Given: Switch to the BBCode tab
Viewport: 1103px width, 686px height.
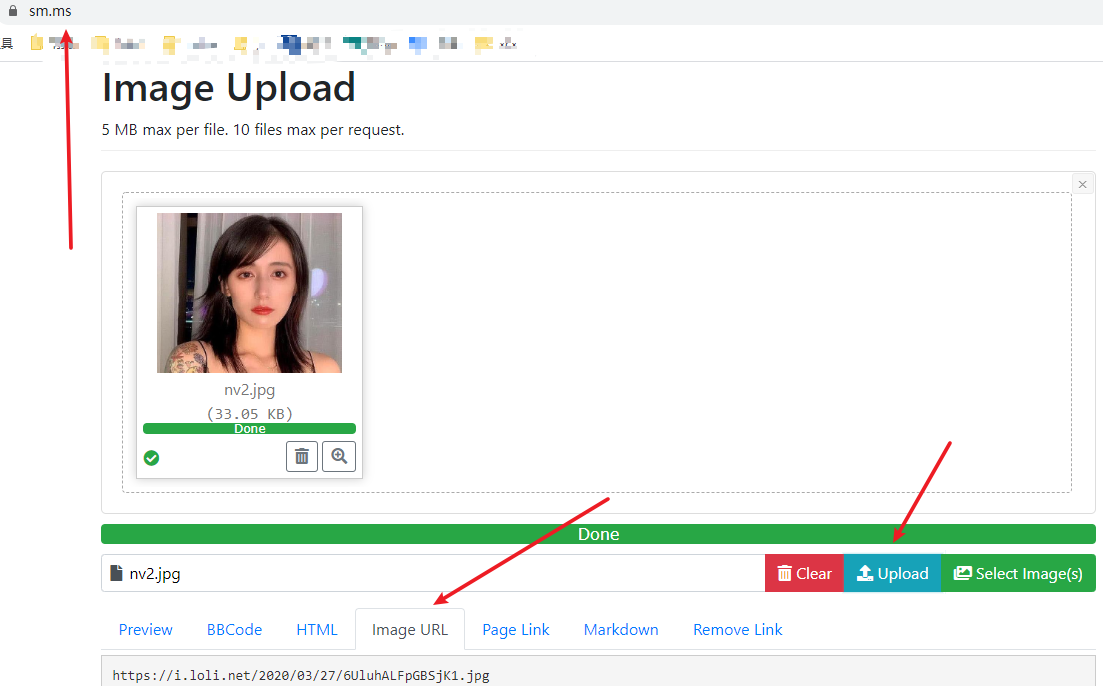Looking at the screenshot, I should click(234, 630).
